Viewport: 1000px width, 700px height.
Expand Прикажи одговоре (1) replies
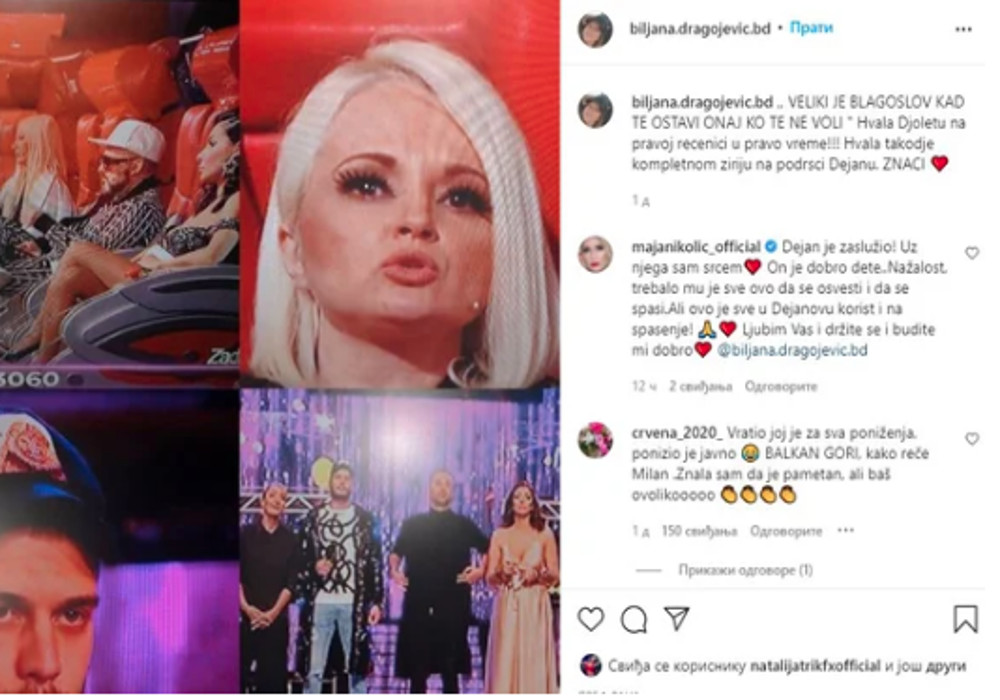745,570
